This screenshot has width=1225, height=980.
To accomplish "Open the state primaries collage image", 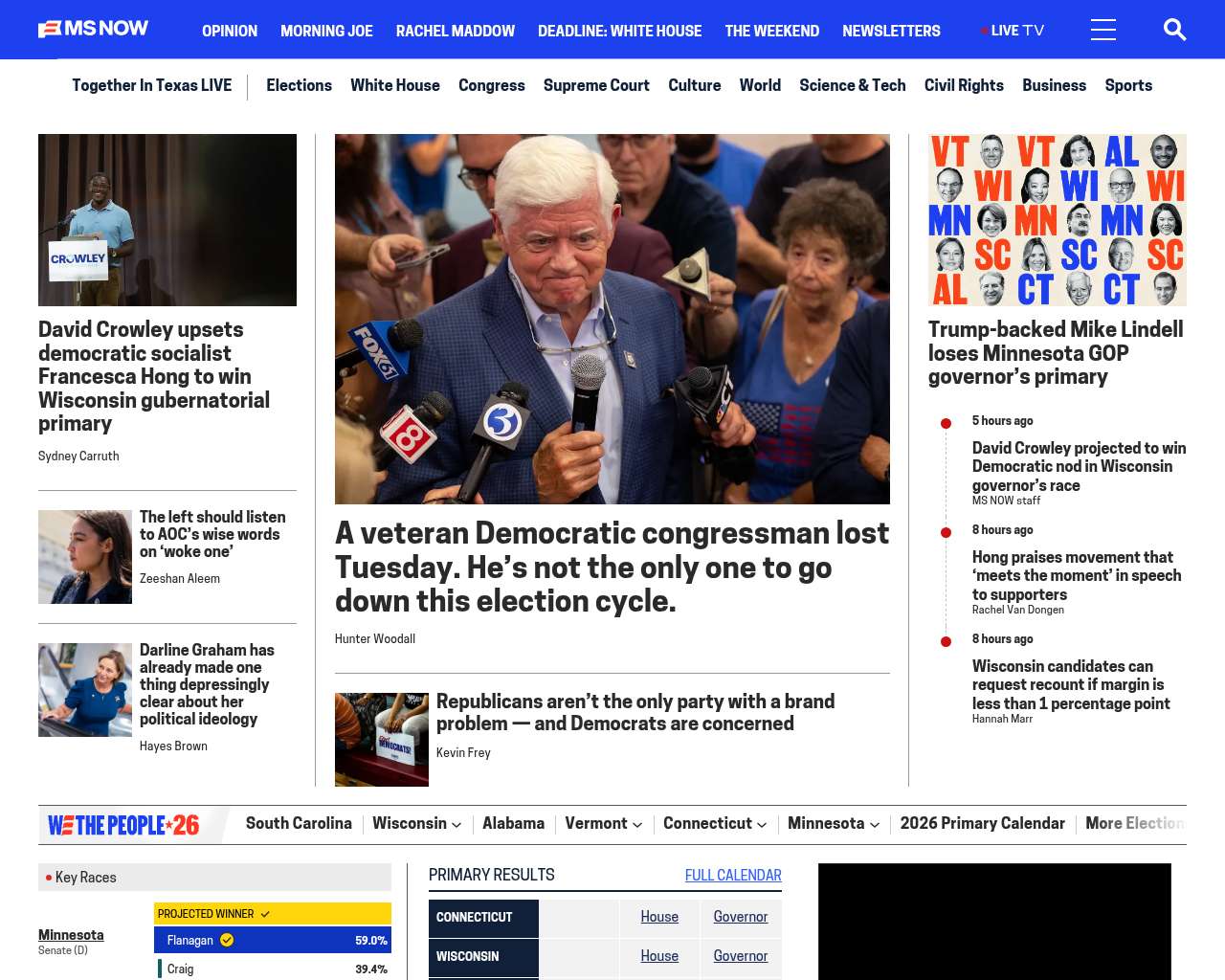I will tap(1058, 220).
